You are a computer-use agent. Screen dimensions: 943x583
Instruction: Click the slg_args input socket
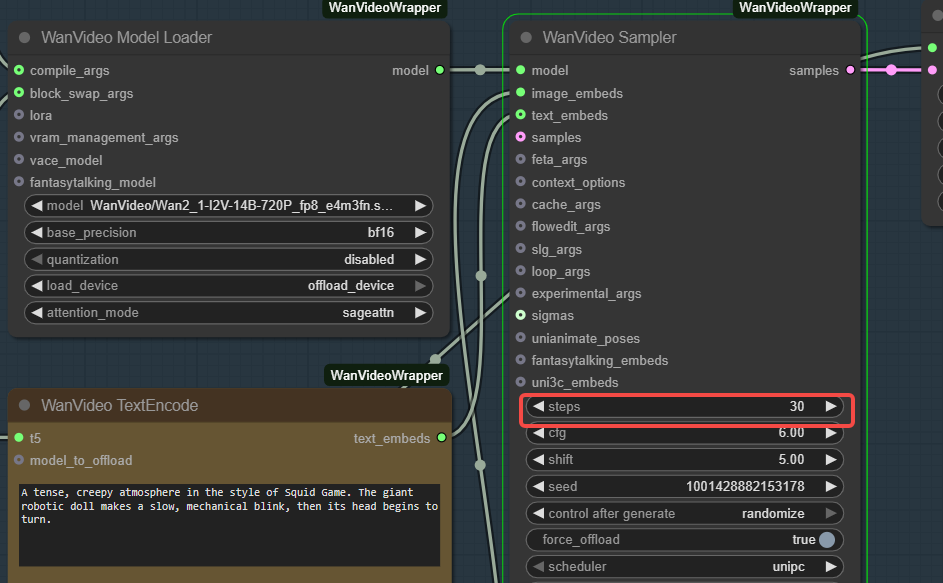(x=521, y=248)
